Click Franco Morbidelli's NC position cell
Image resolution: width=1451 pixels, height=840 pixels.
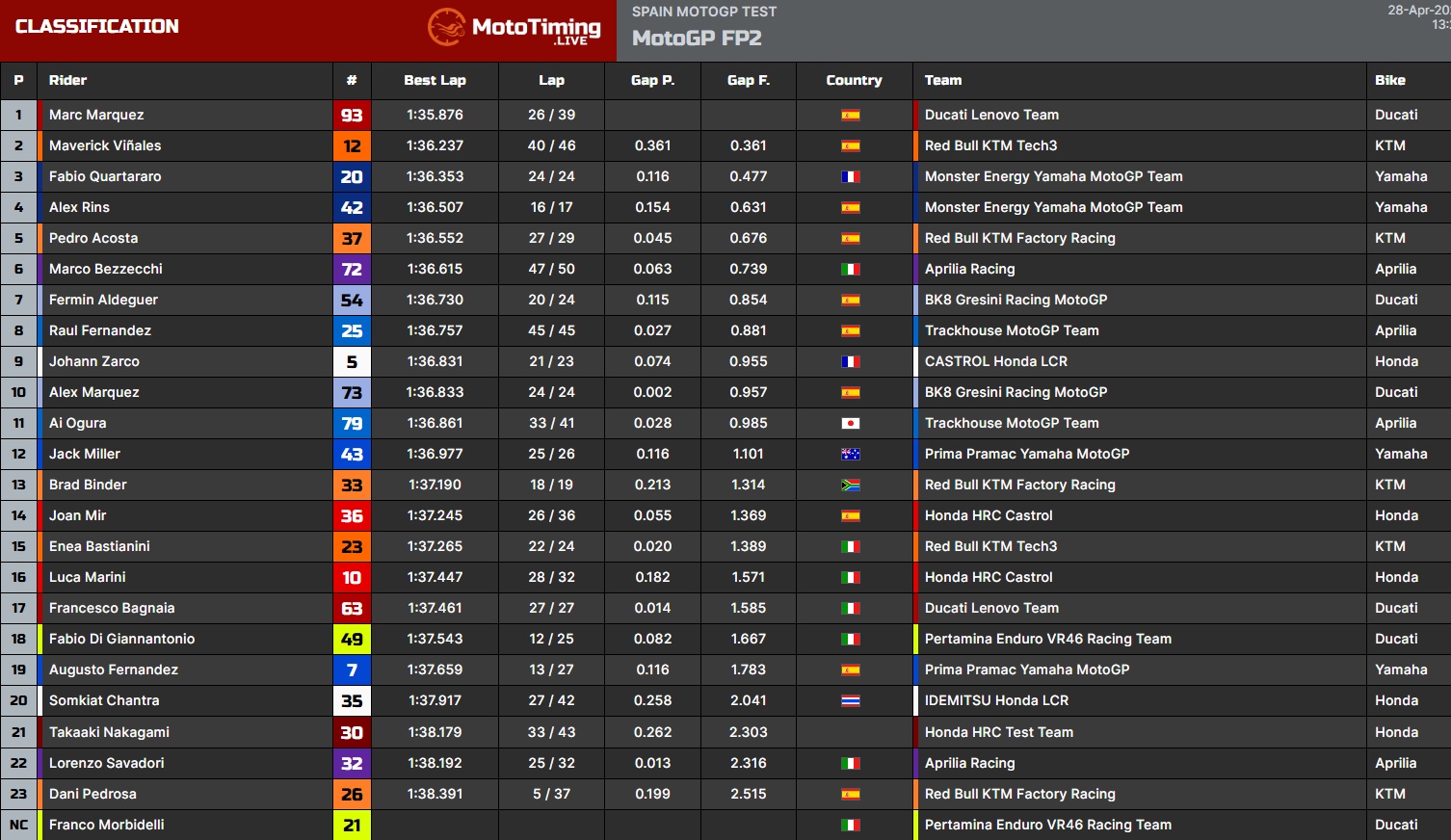18,825
